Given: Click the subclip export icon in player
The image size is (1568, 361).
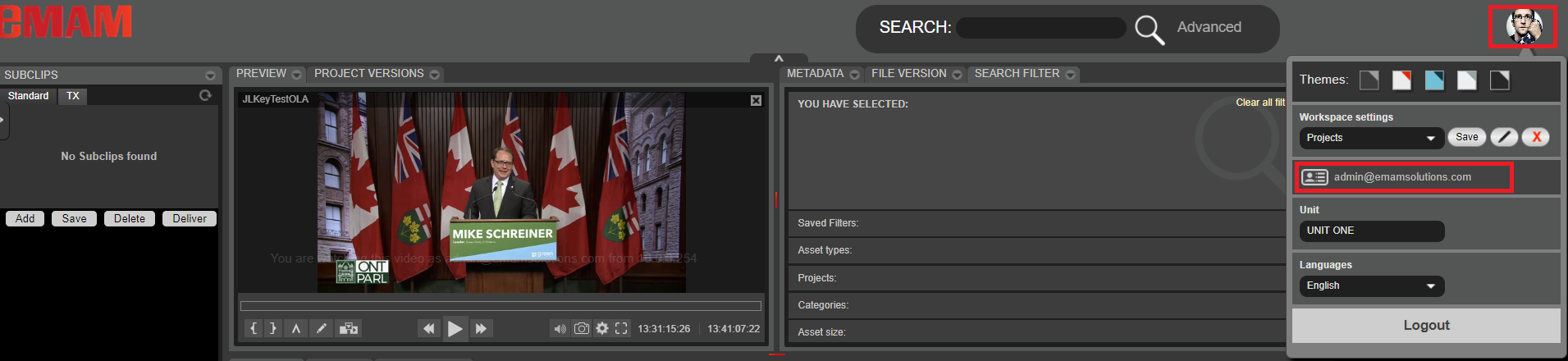Looking at the screenshot, I should [x=349, y=328].
